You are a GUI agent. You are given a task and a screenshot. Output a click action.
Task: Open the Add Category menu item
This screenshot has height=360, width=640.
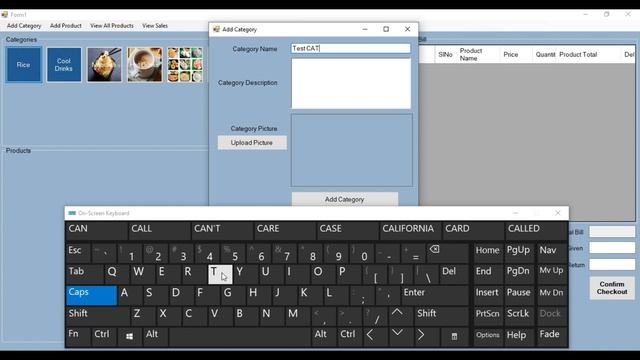point(24,26)
